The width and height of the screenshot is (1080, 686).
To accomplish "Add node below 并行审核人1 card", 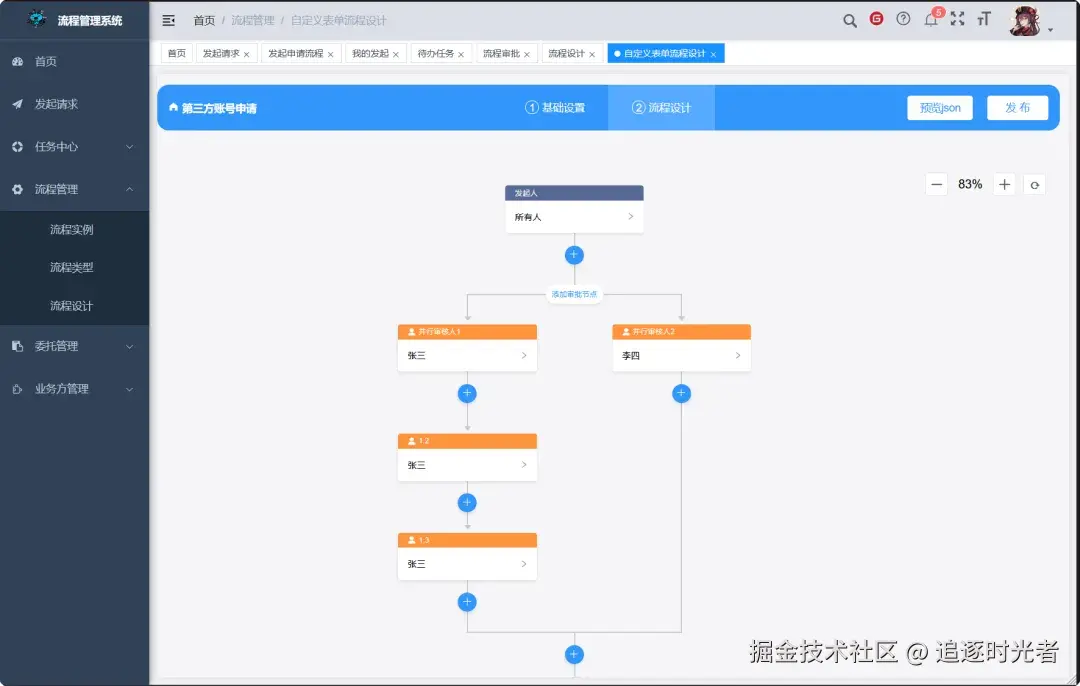I will click(467, 393).
